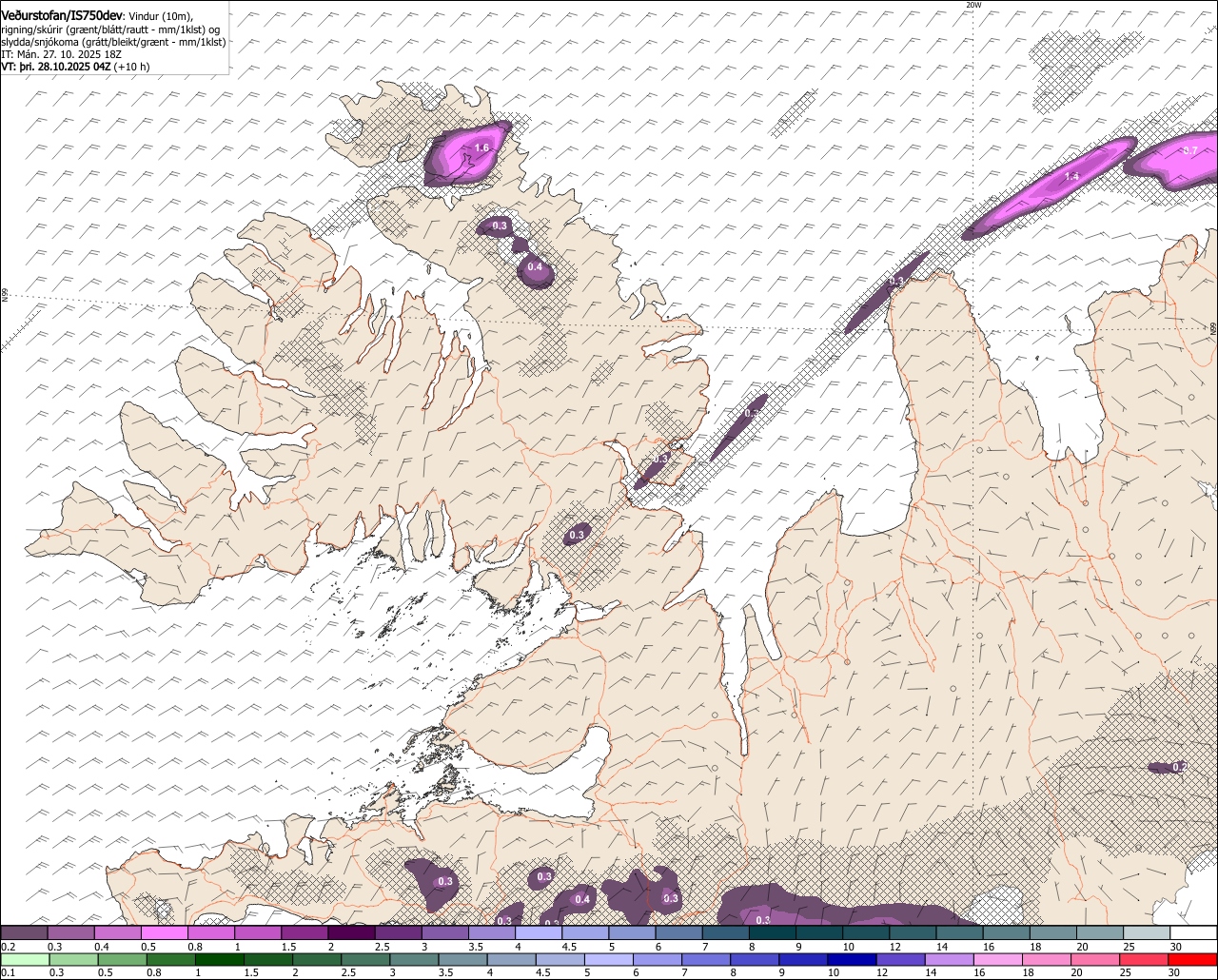Click the 0.8 label of the lower scale
1218x980 pixels.
pos(154,972)
